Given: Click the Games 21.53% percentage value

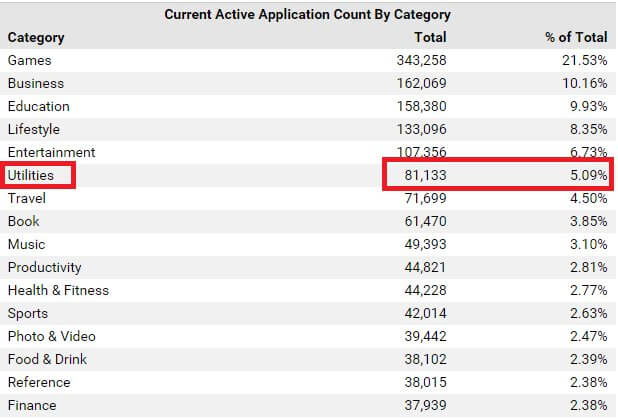Looking at the screenshot, I should pos(584,60).
